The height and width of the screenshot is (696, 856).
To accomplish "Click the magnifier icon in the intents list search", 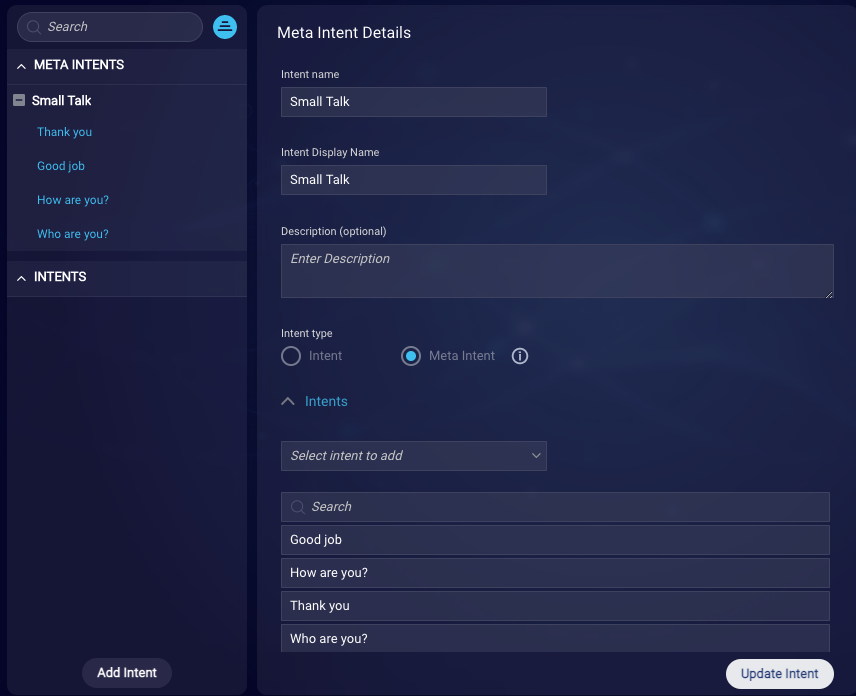I will tap(298, 507).
